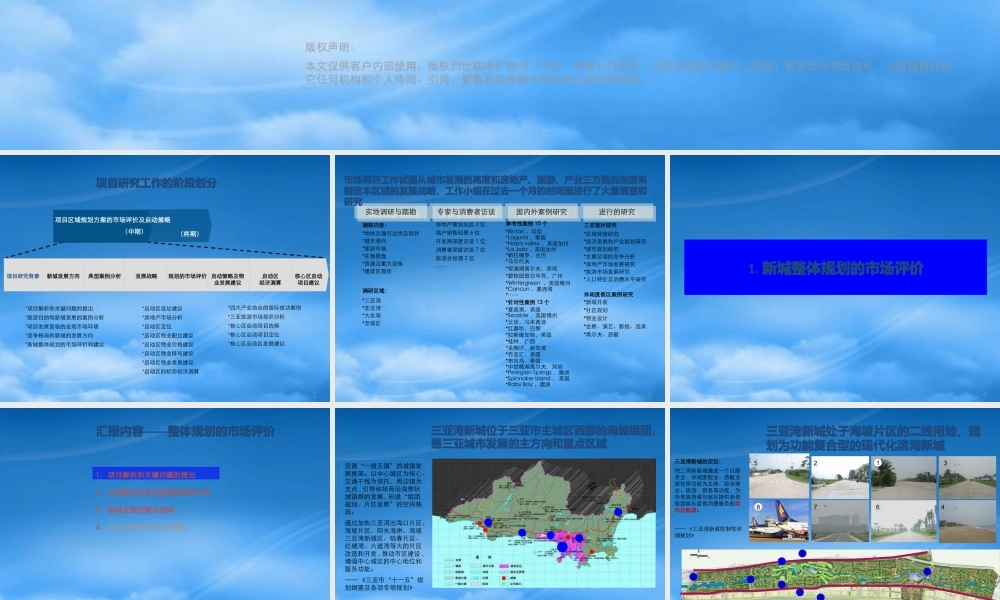Click the blue 1. 新城整体规划的市场评价 box

(x=835, y=267)
